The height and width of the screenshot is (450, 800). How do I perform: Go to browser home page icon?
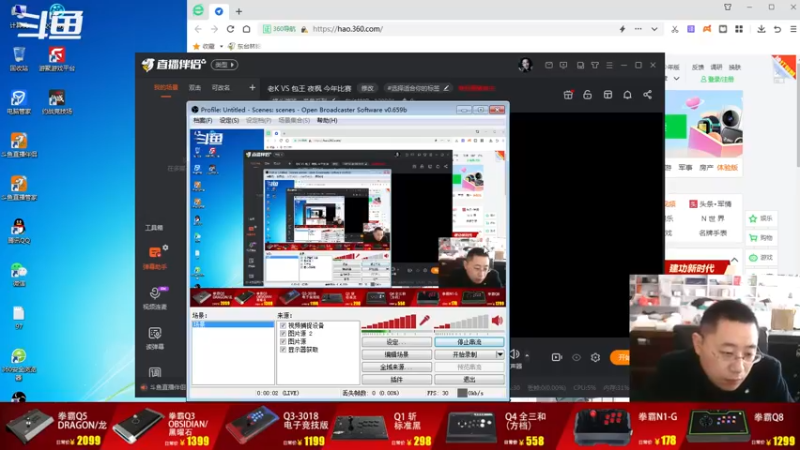point(246,29)
